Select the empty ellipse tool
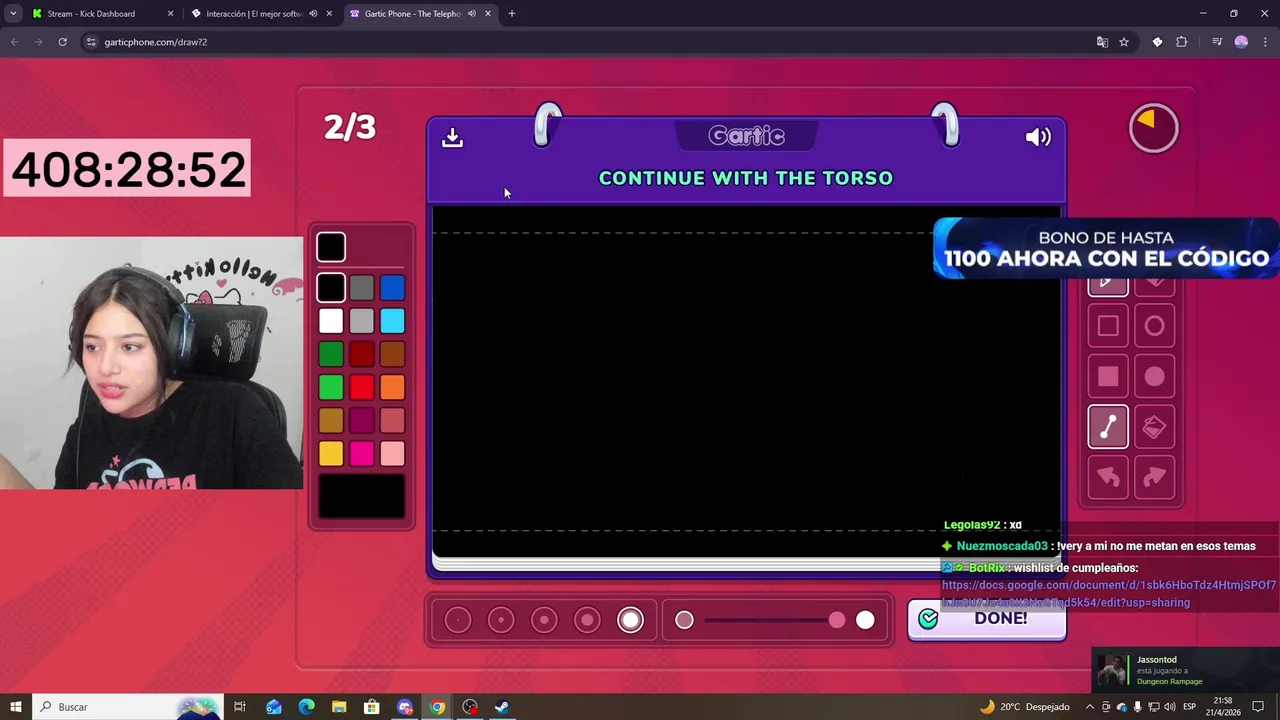Image resolution: width=1280 pixels, height=720 pixels. (x=1154, y=326)
